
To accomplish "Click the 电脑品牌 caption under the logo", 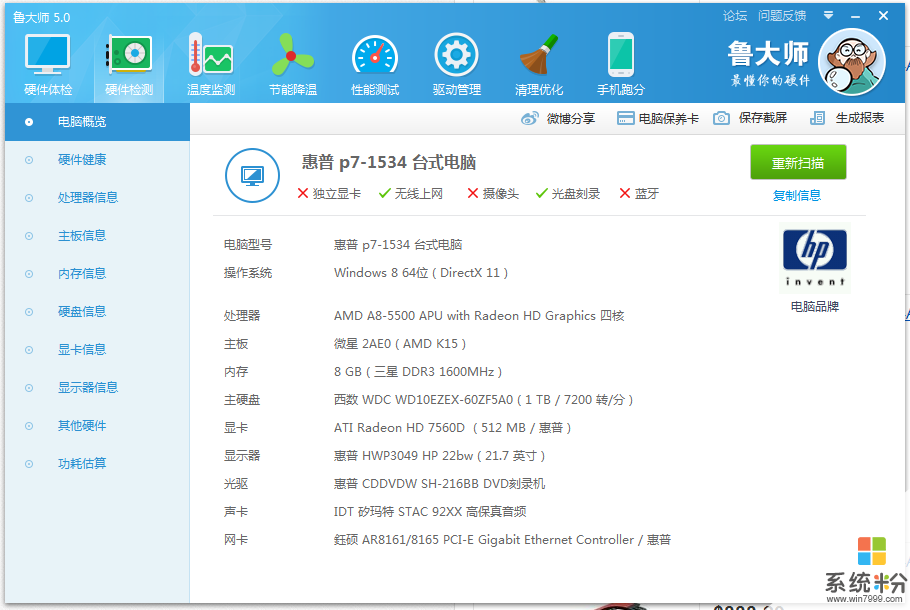I will (815, 306).
